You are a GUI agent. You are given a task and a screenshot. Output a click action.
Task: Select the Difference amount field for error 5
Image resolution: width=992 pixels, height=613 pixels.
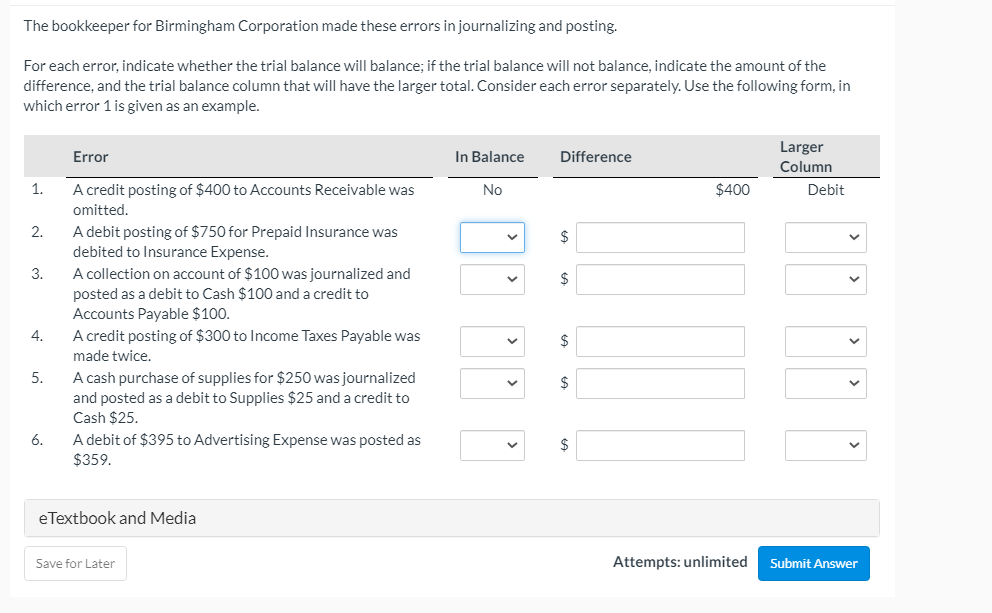click(x=660, y=383)
